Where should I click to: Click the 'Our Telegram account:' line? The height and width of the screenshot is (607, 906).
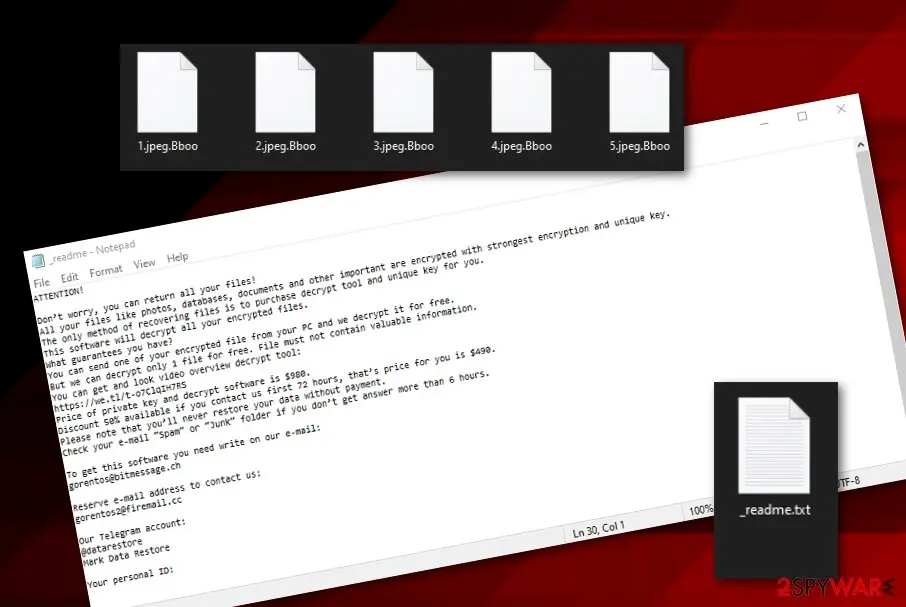point(132,531)
